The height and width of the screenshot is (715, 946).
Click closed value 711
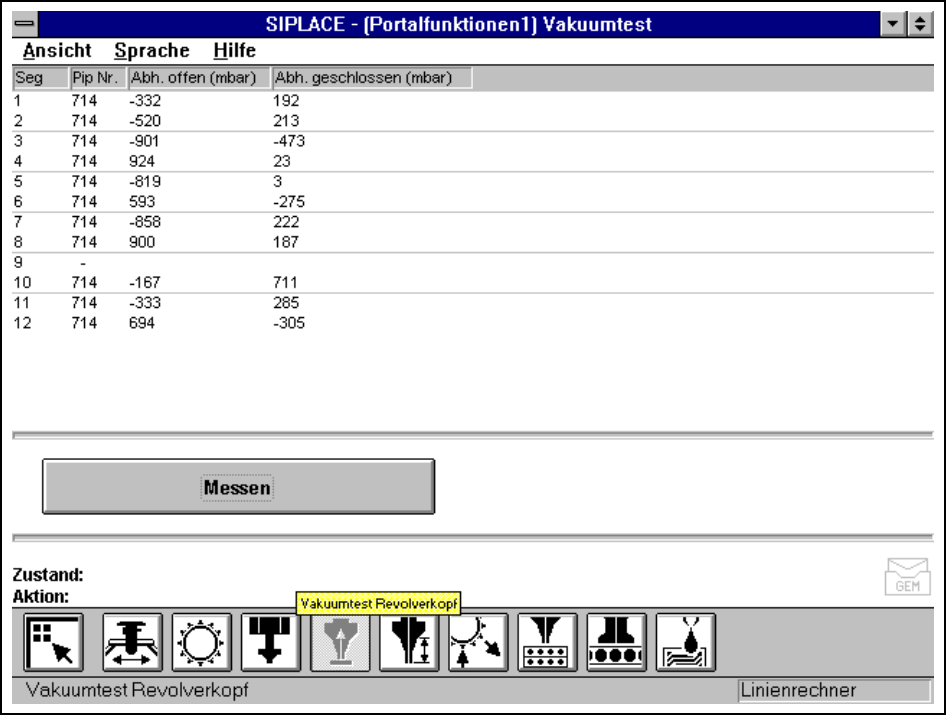tap(285, 282)
